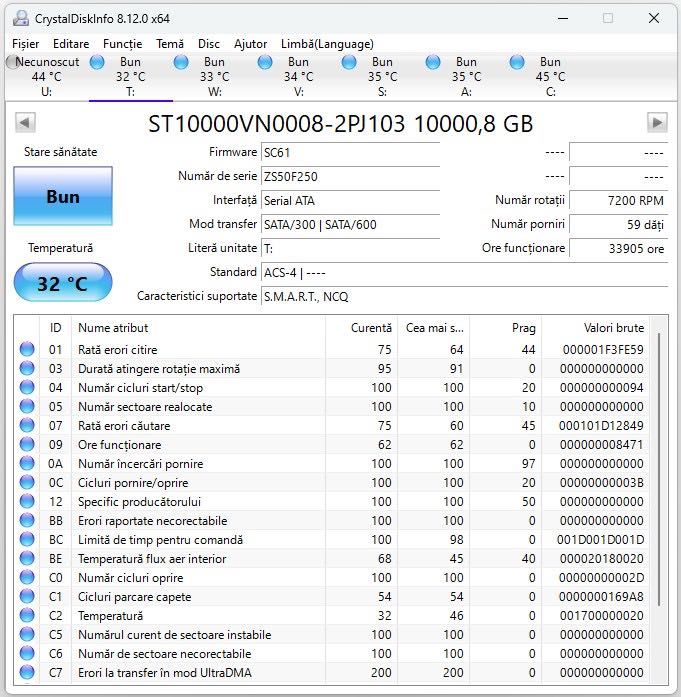Click the Număr rotații value 7200 RPM

tap(618, 200)
